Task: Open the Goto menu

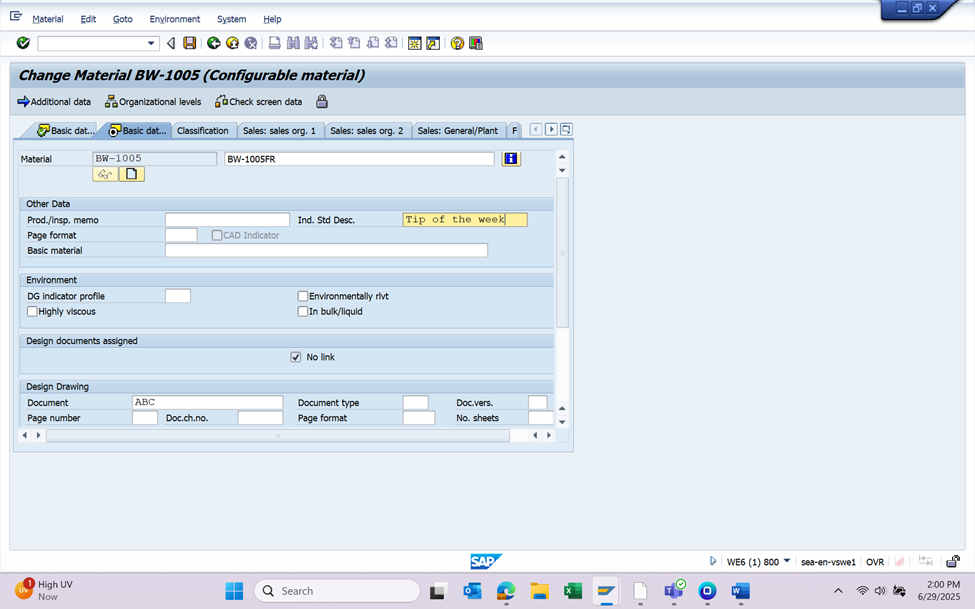Action: point(122,19)
